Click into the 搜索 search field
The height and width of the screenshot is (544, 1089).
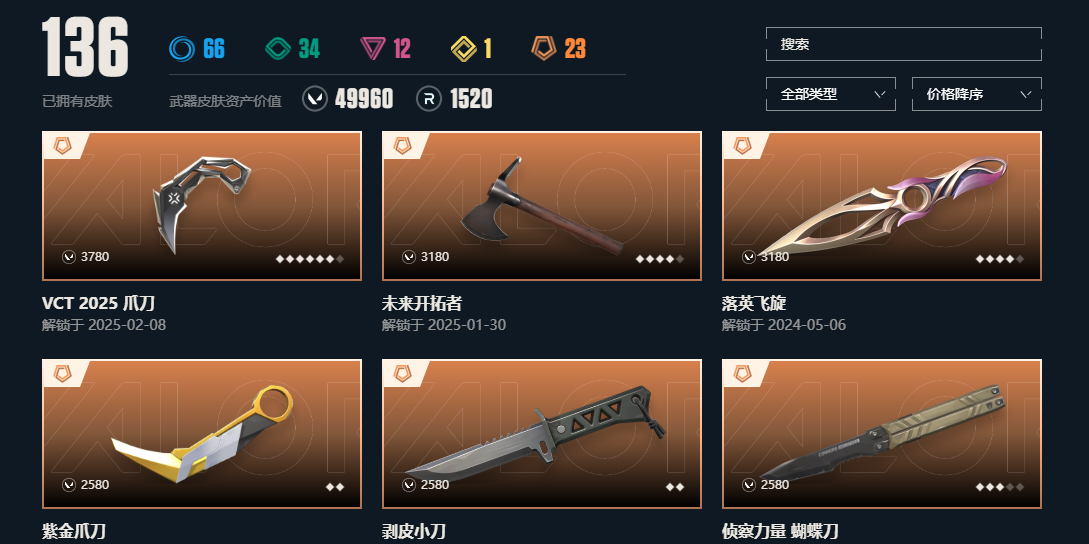[x=904, y=44]
